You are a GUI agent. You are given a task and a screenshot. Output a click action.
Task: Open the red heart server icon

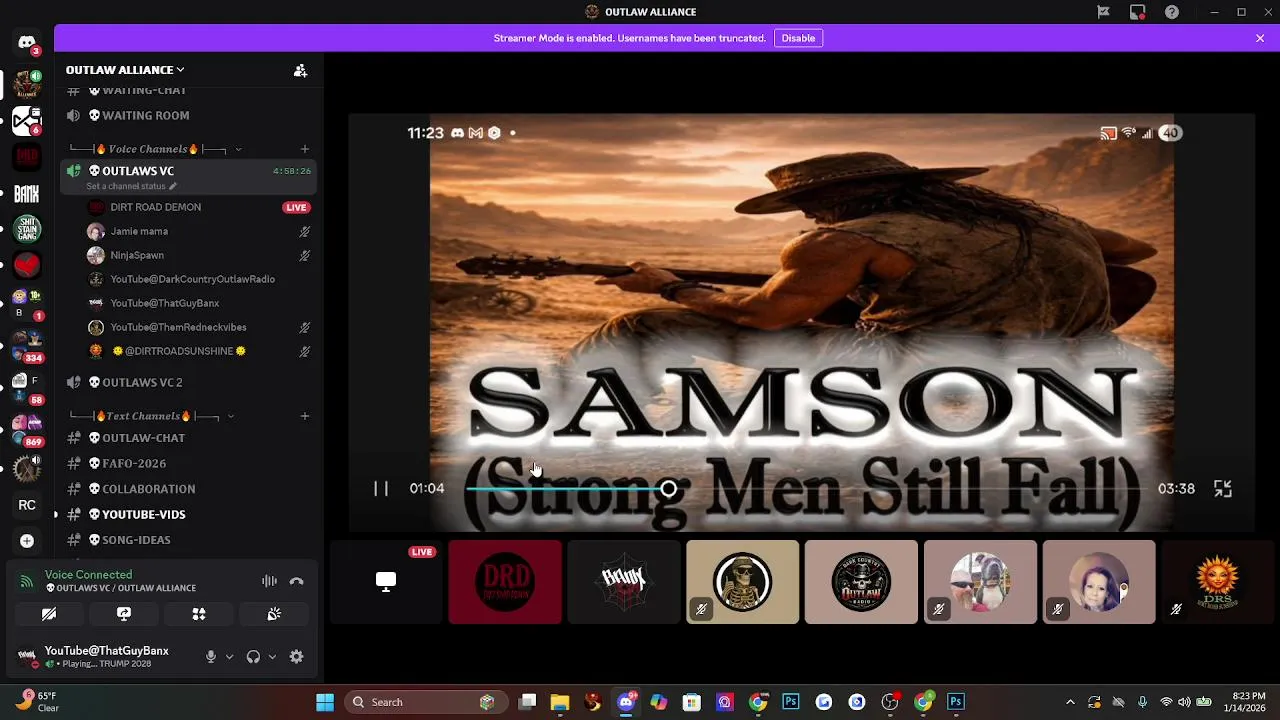[27, 265]
